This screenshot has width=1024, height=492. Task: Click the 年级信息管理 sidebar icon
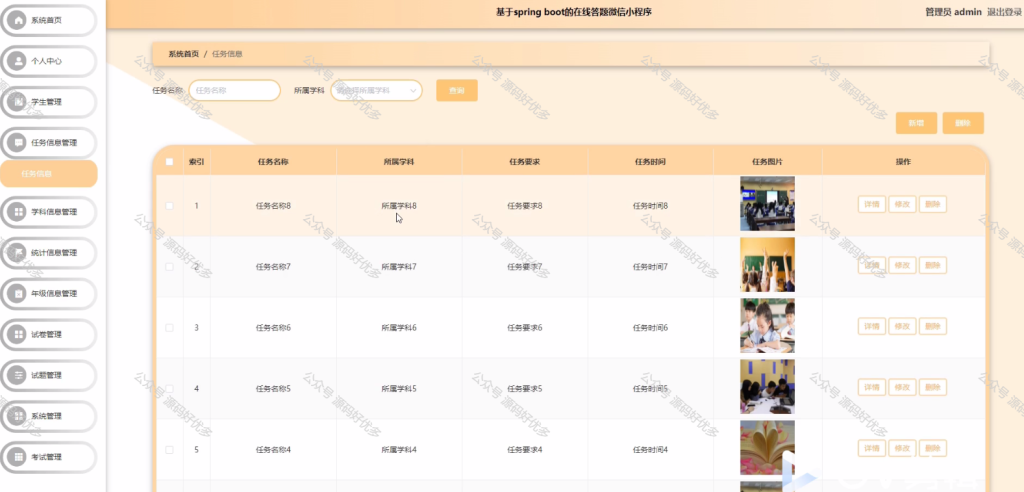[x=19, y=293]
